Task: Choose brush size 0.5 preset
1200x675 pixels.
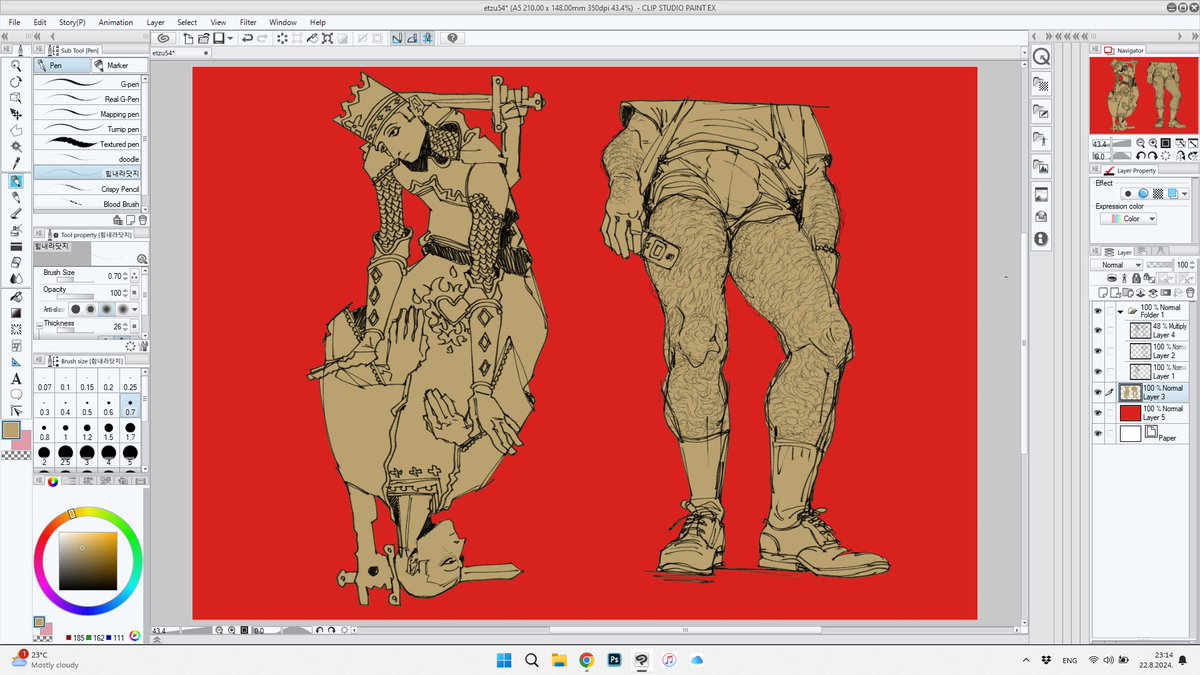Action: pos(88,407)
